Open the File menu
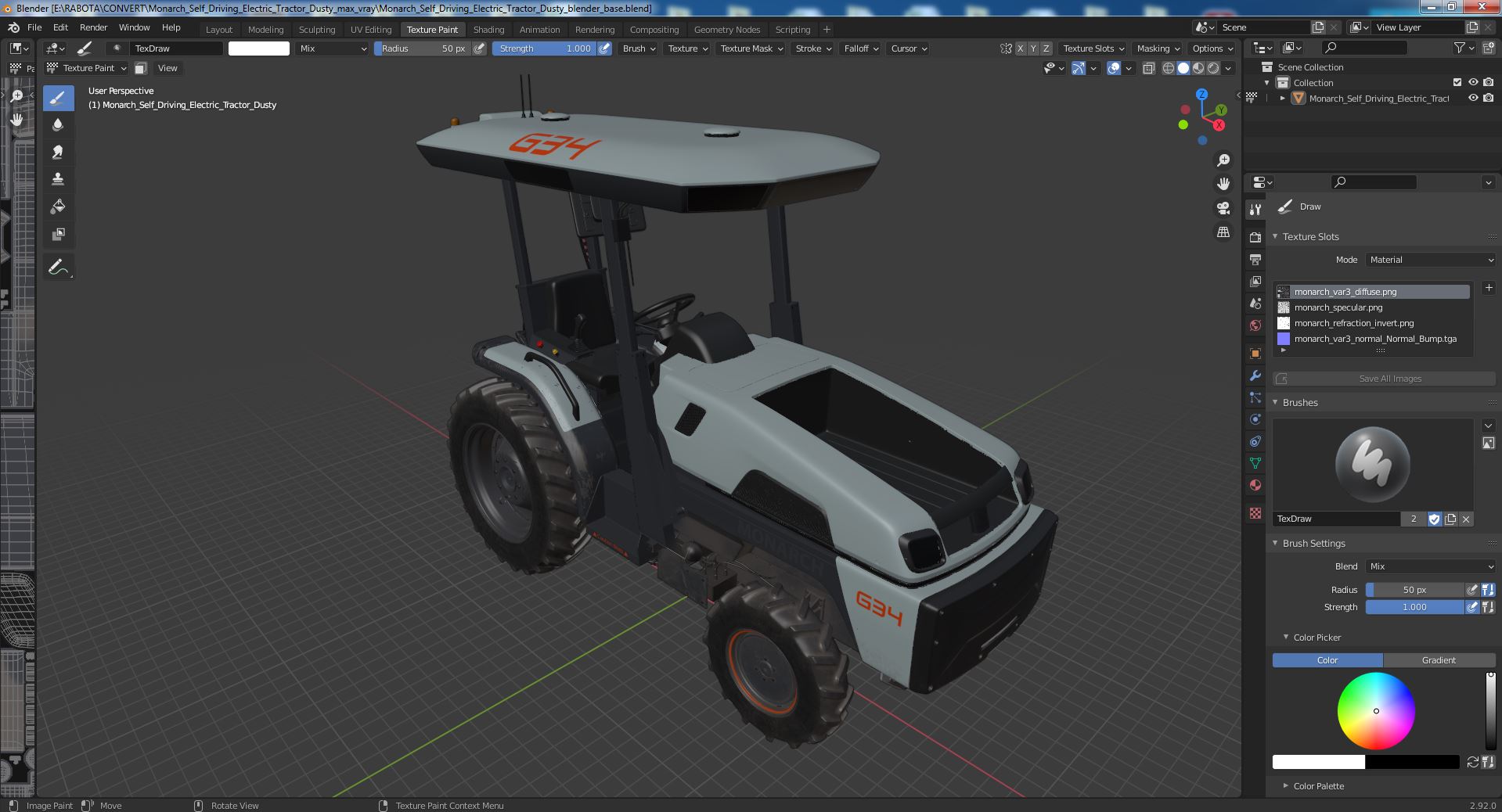 [34, 27]
